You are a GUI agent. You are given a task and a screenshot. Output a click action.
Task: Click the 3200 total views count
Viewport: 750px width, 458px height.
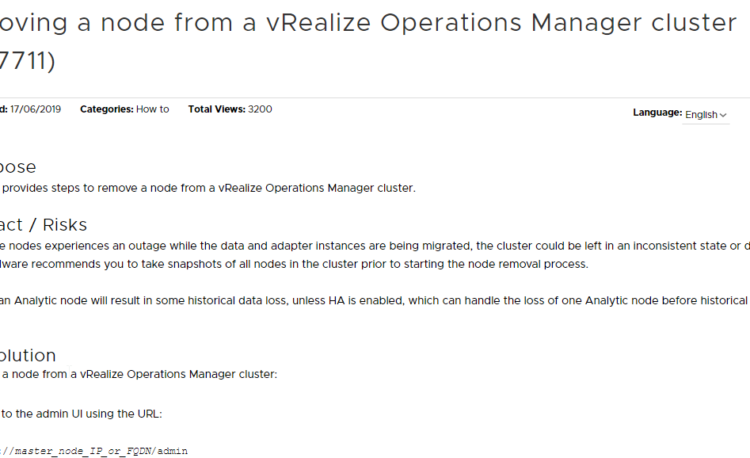(260, 109)
